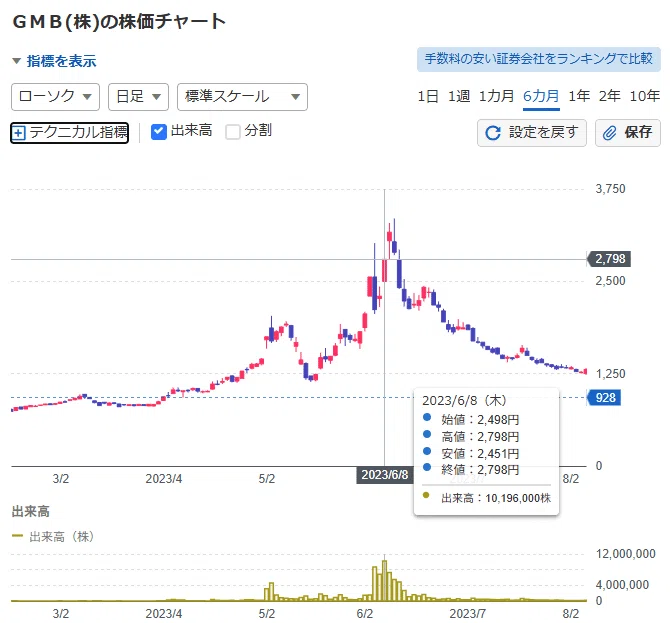Click the 2,500 price axis label
This screenshot has height=623, width=670.
[610, 281]
